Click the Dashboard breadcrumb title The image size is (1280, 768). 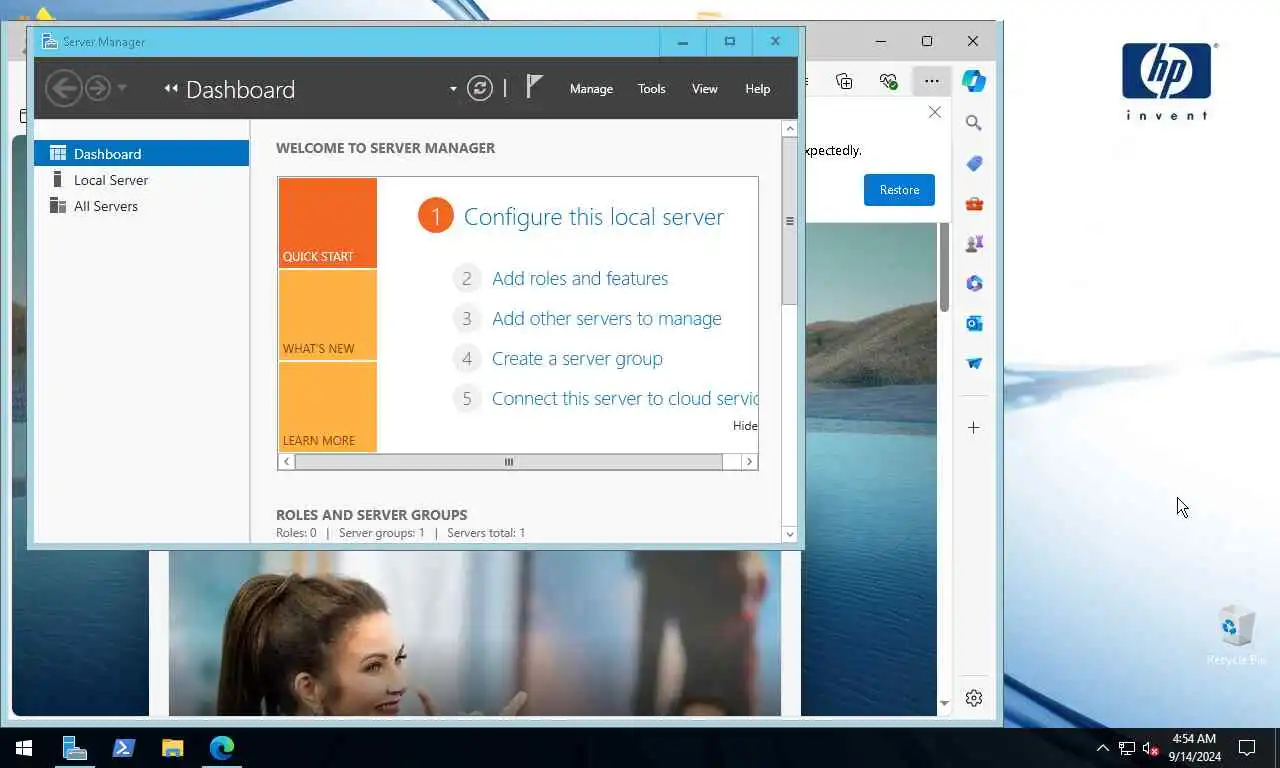coord(240,89)
